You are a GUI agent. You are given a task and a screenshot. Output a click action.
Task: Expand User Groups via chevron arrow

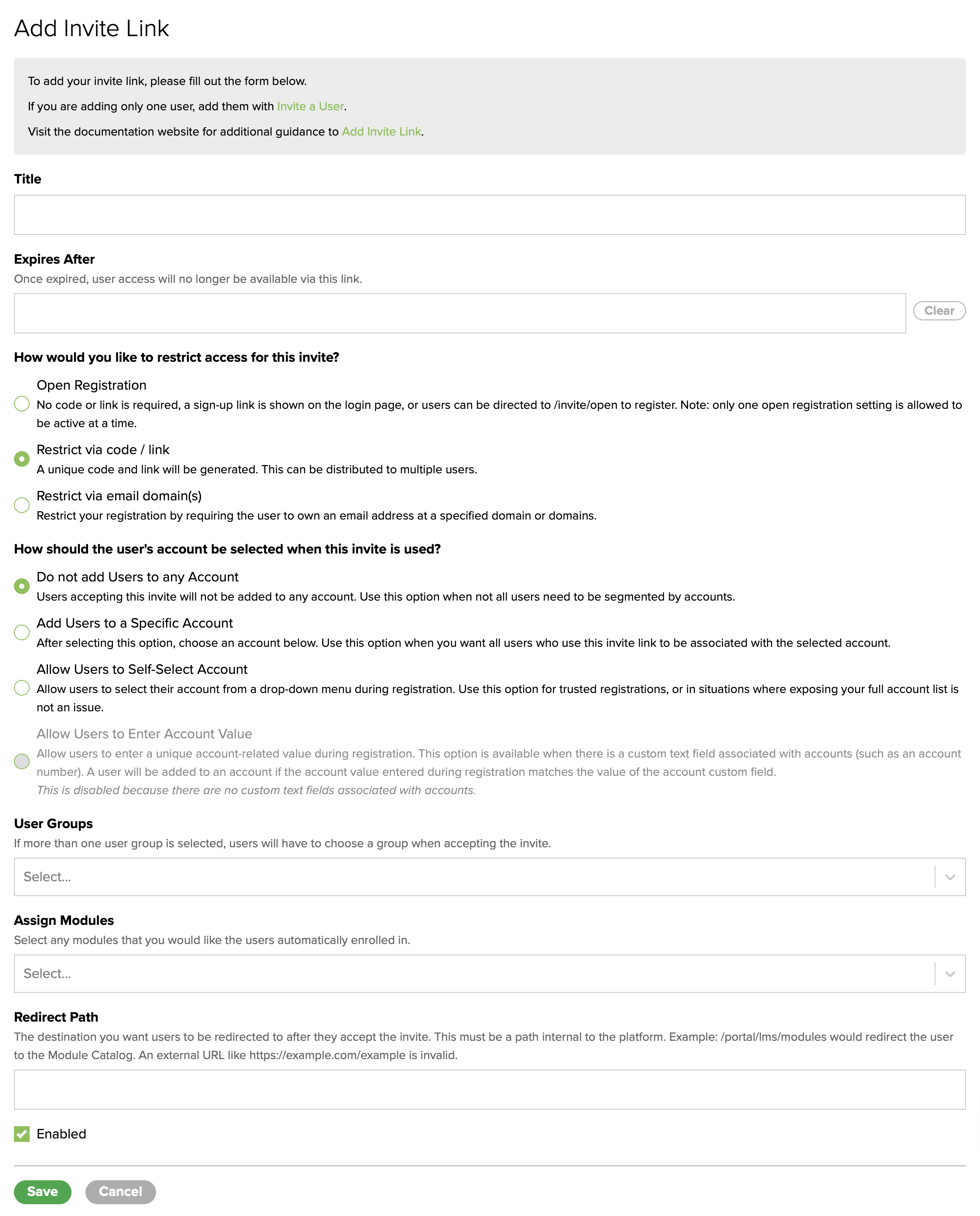click(950, 877)
